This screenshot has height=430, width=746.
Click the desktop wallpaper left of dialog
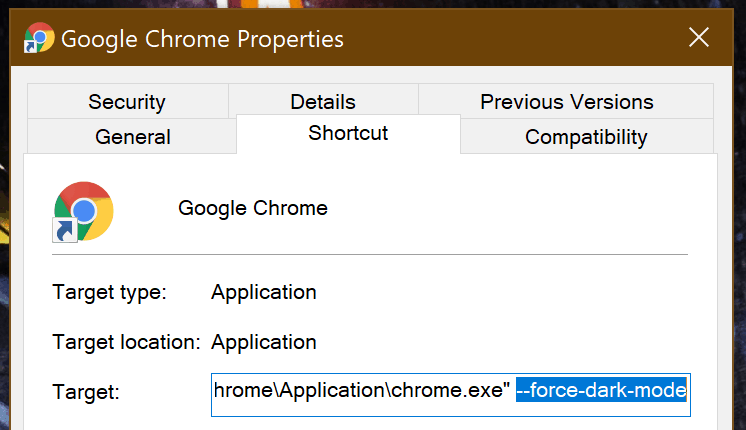[x=4, y=238]
